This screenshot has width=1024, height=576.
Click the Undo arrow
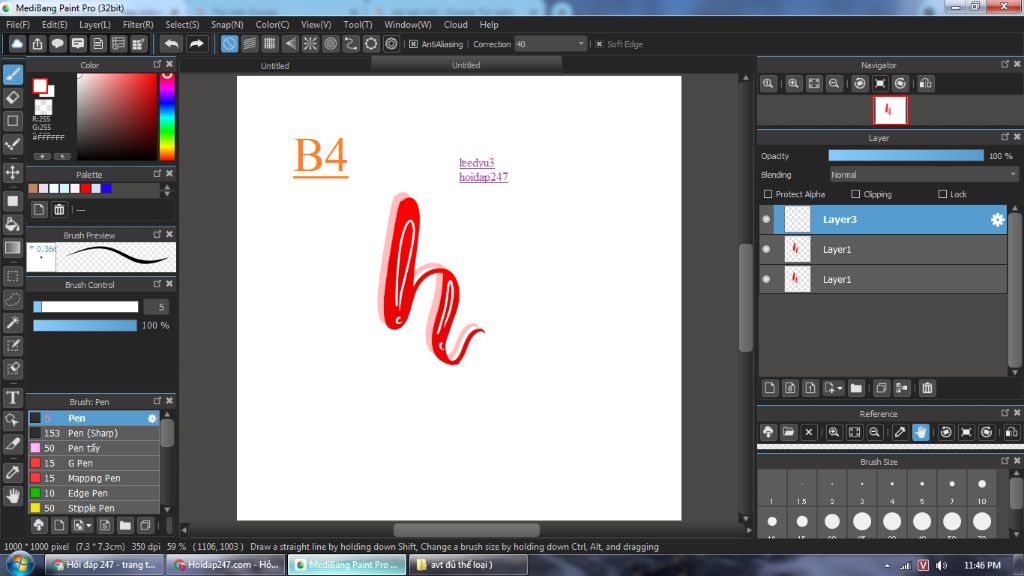point(171,44)
